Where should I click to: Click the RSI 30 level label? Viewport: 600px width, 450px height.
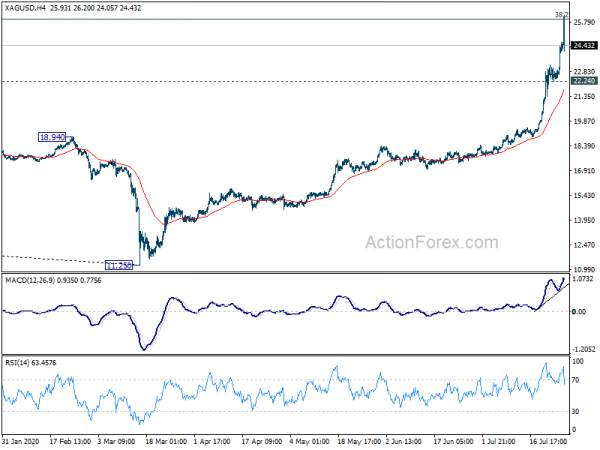point(577,411)
